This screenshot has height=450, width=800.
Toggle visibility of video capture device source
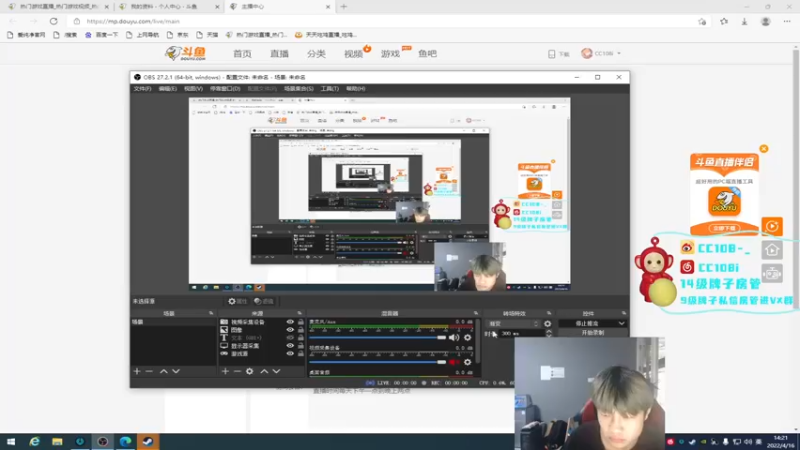(290, 322)
